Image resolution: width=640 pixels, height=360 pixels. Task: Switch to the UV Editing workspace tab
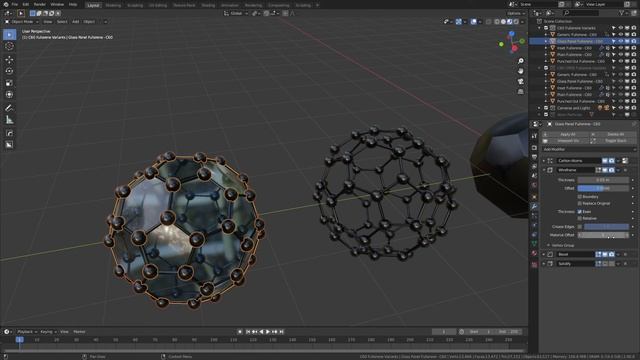(x=158, y=5)
